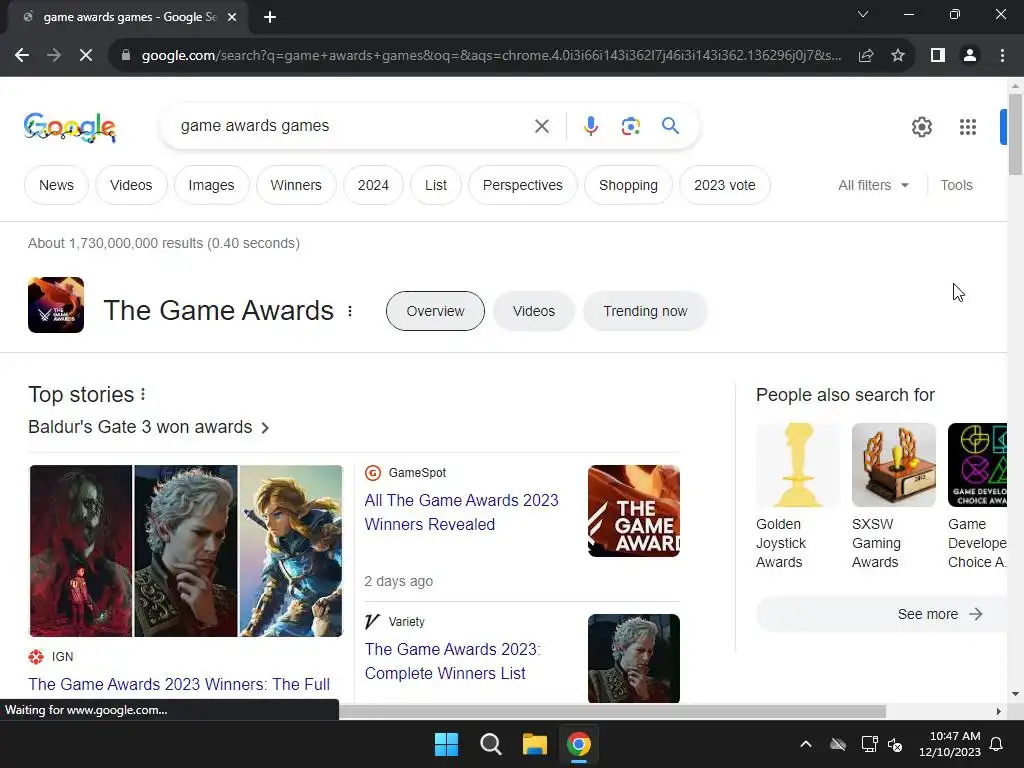The height and width of the screenshot is (768, 1024).
Task: Click the muted volume tray icon
Action: pos(895,744)
